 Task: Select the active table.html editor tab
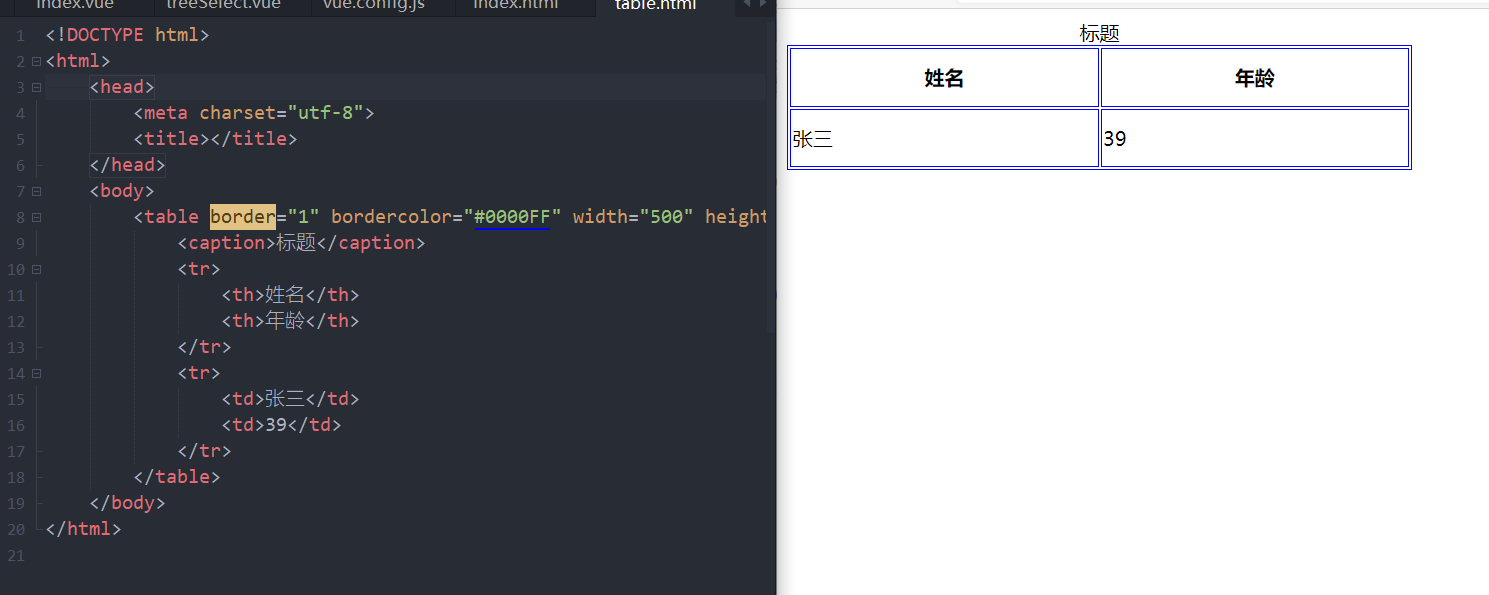click(x=656, y=5)
